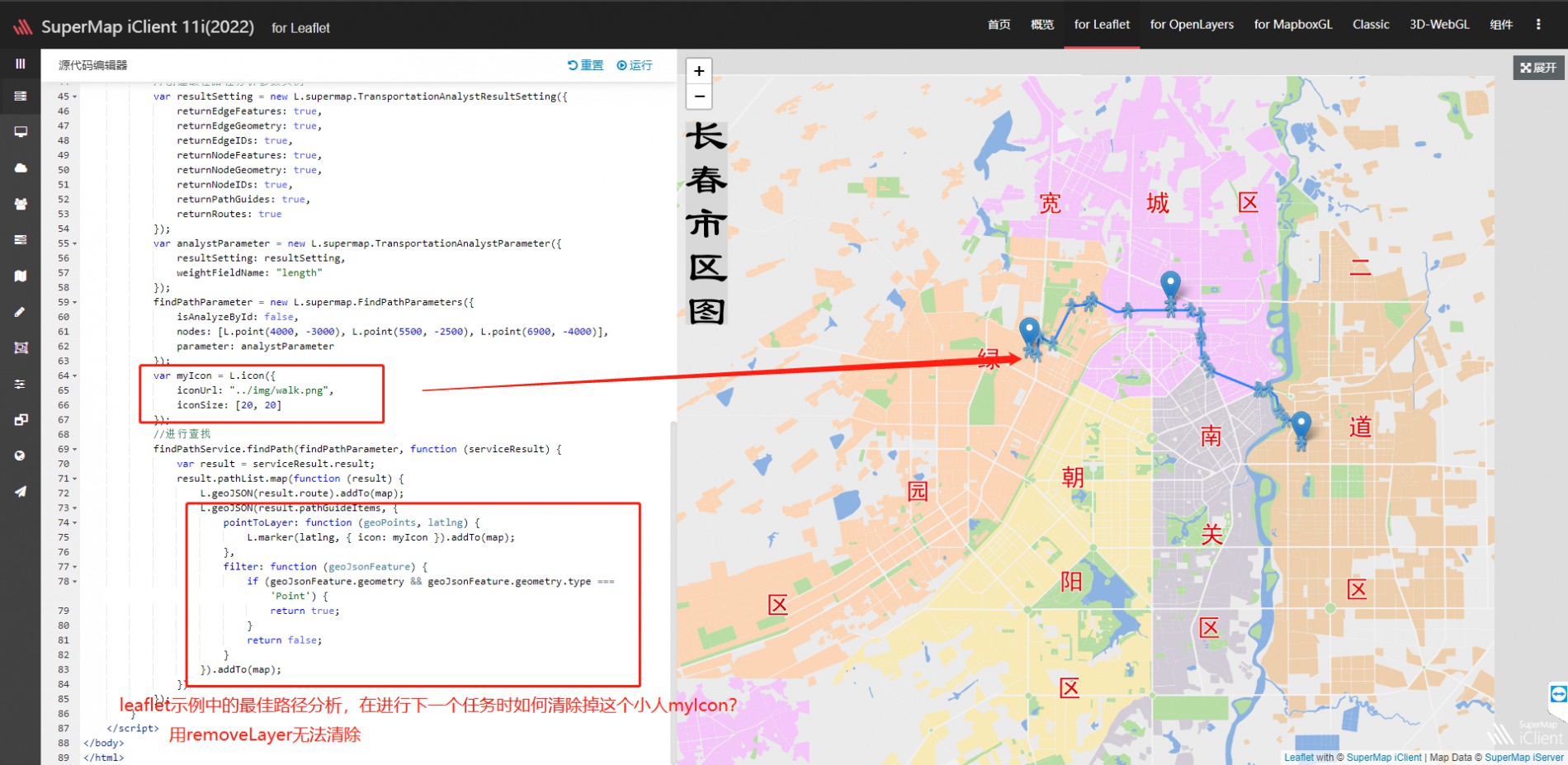Open the server stack sidebar category

21,97
